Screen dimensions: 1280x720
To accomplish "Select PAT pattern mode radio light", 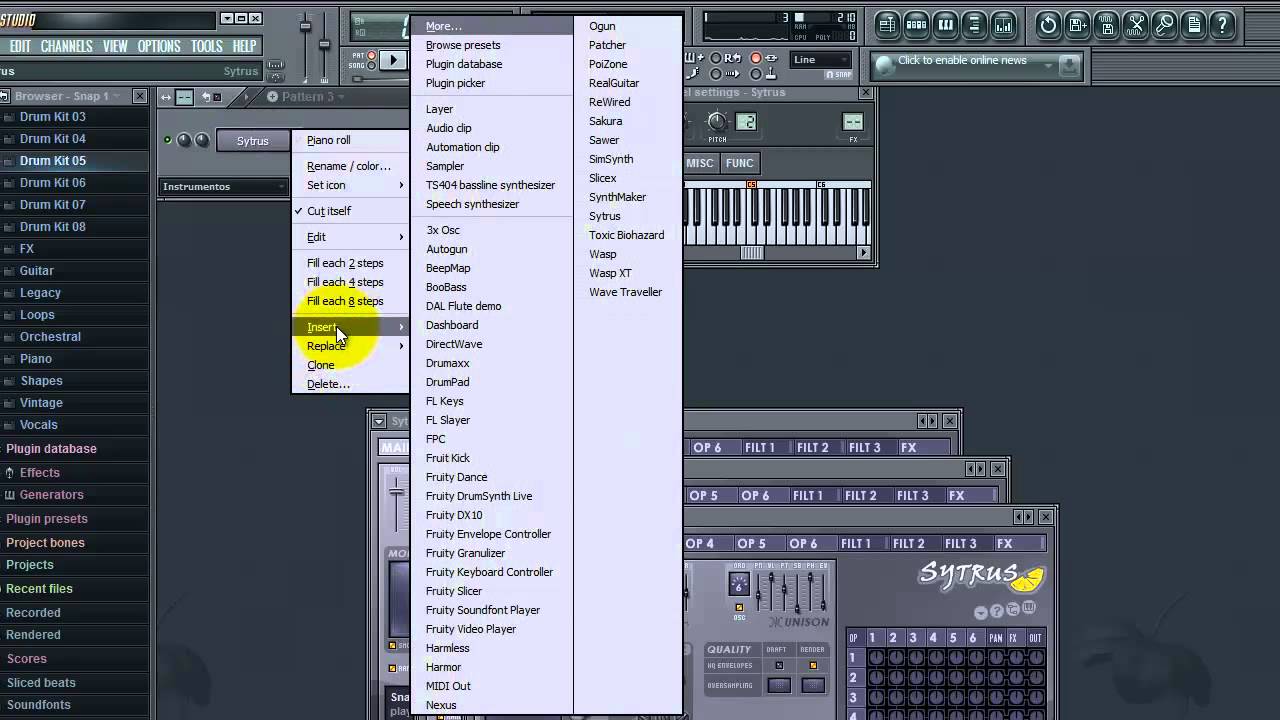I will click(x=372, y=55).
